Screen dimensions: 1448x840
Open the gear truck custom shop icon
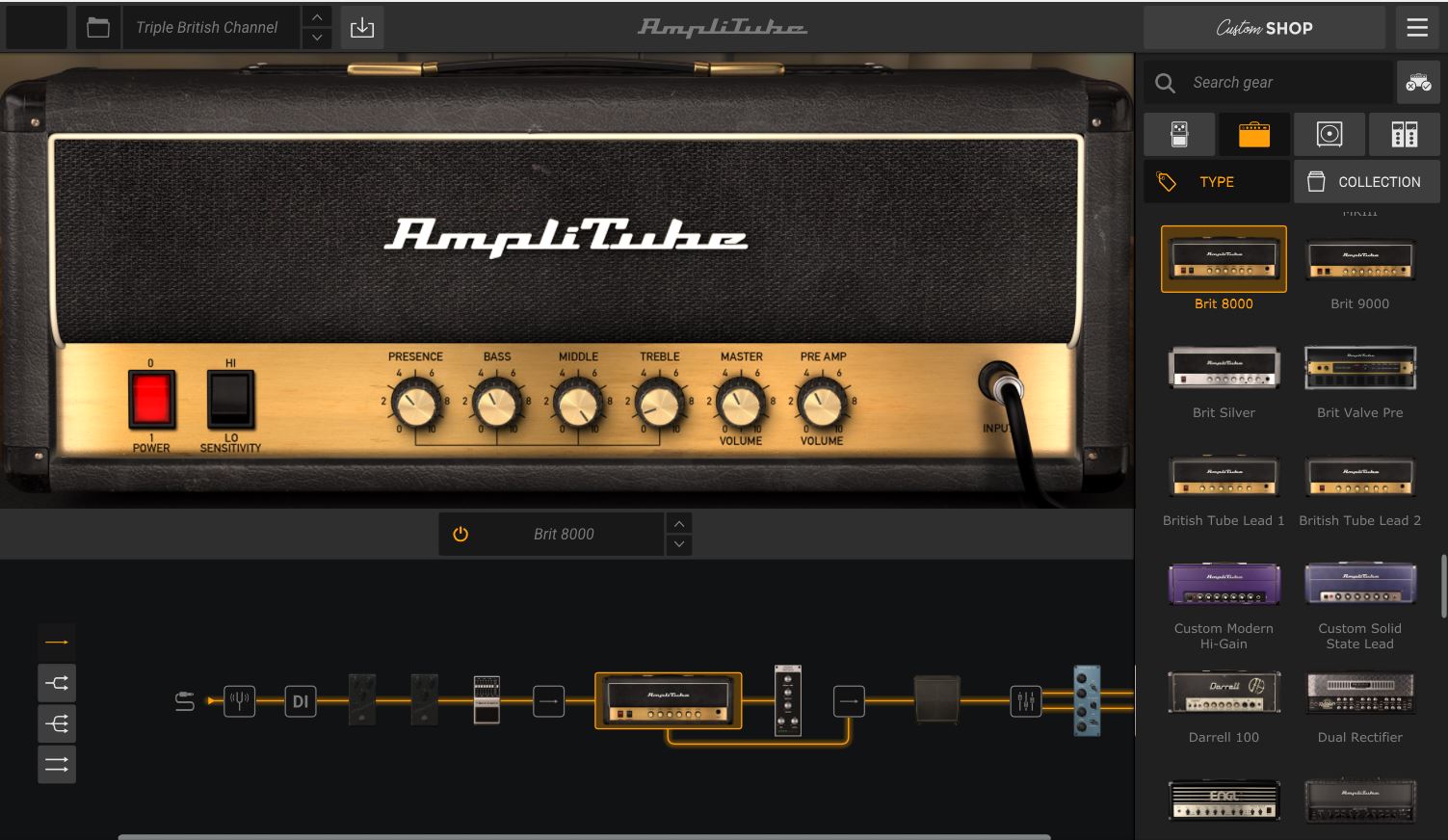pos(1418,83)
